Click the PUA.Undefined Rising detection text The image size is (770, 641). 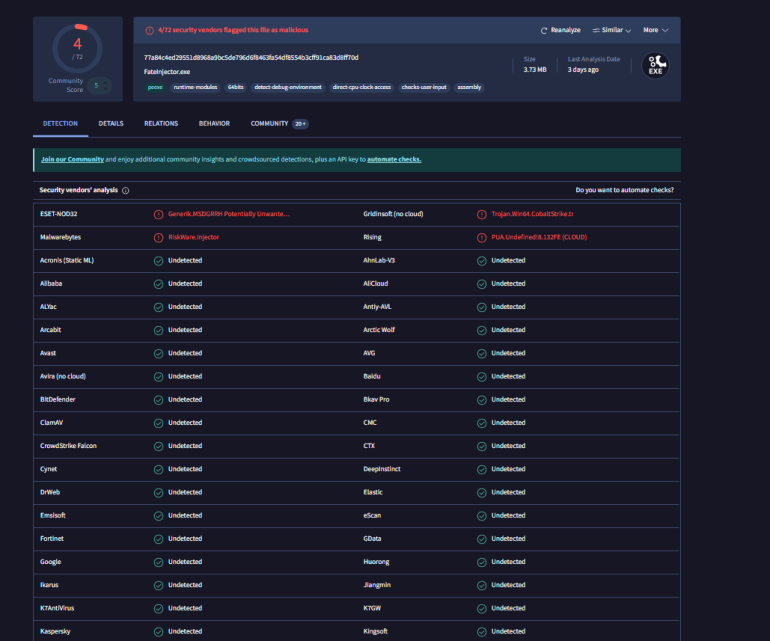(539, 237)
